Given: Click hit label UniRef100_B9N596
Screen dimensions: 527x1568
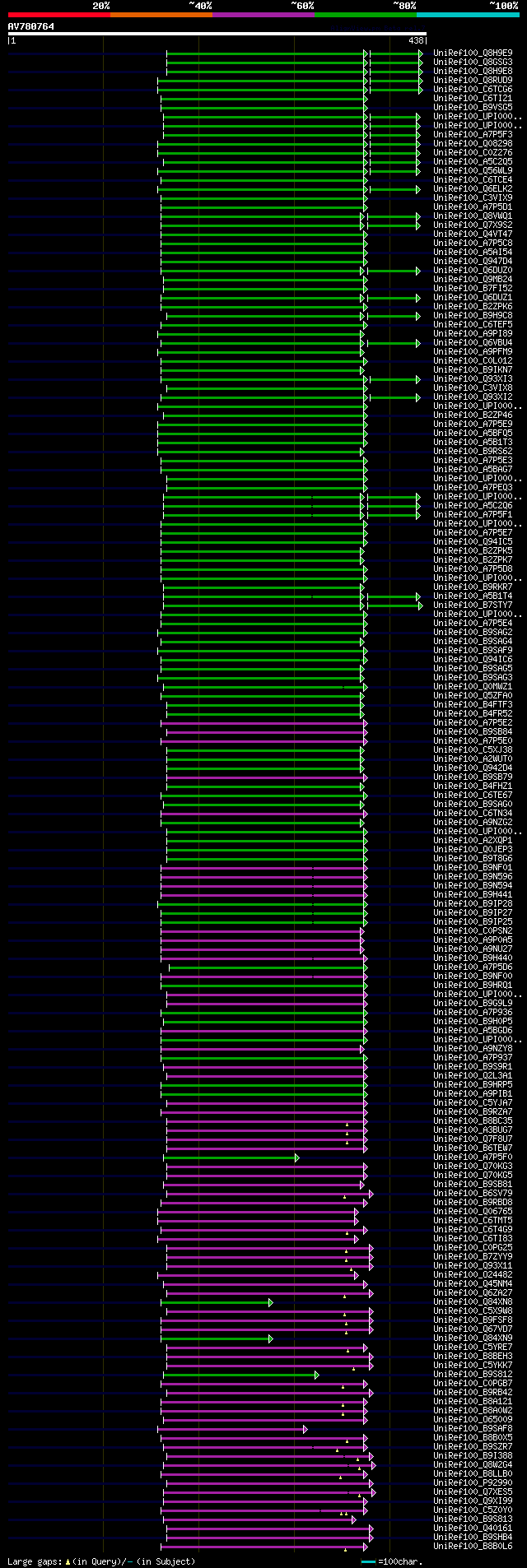Looking at the screenshot, I should (x=473, y=876).
